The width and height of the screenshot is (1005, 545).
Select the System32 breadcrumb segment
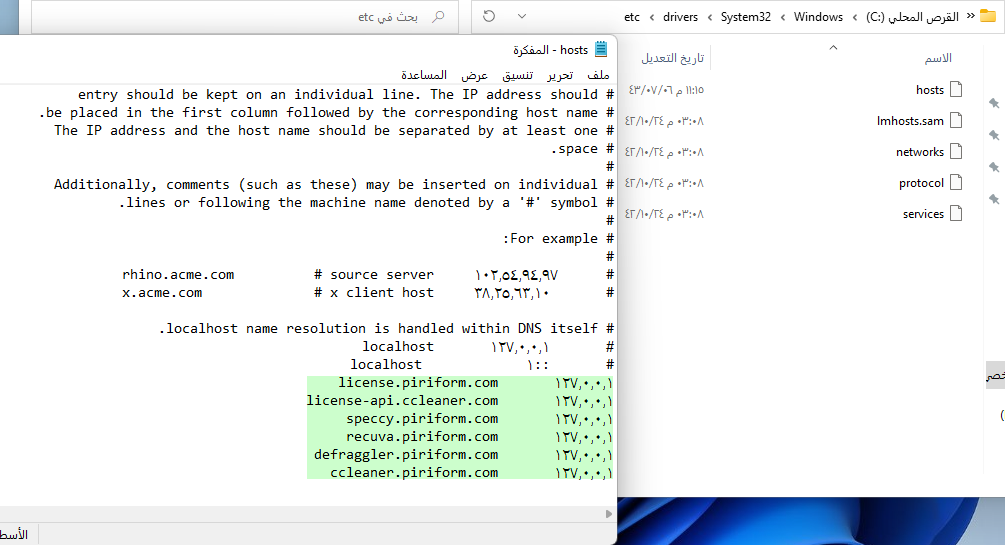745,17
